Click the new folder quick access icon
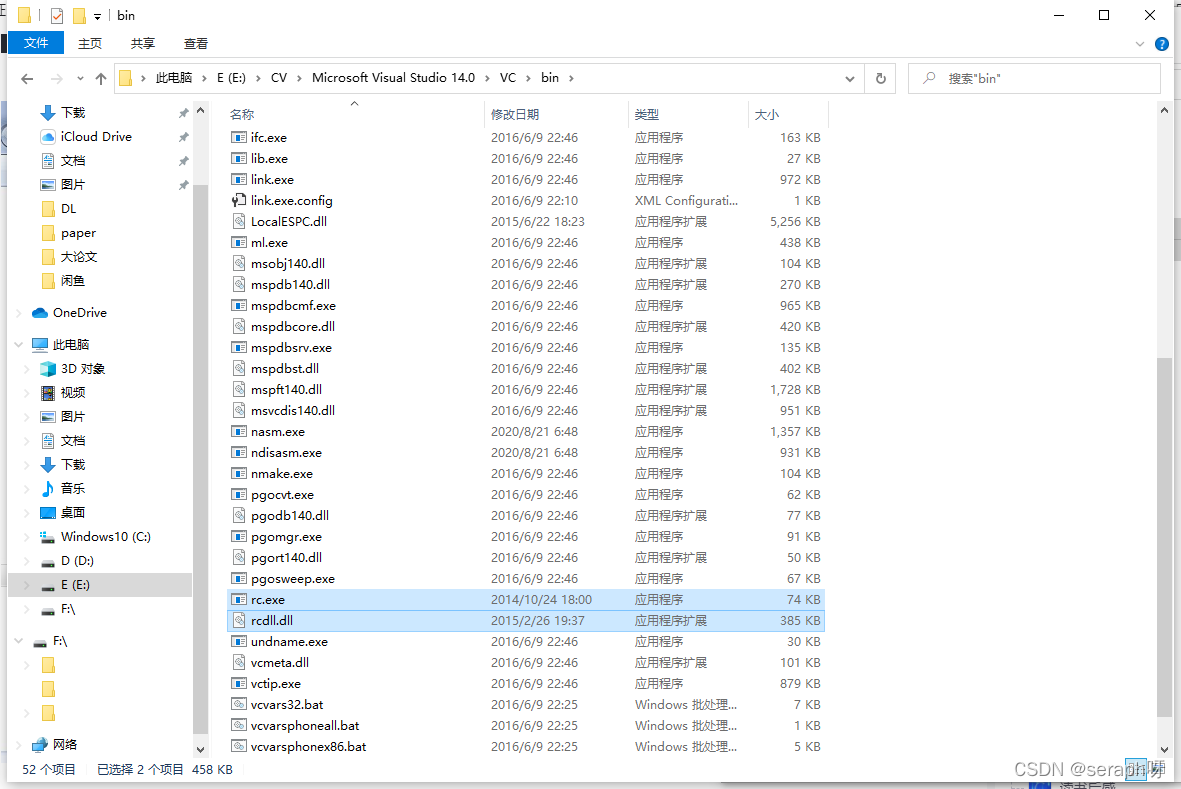The image size is (1181, 789). click(x=79, y=15)
